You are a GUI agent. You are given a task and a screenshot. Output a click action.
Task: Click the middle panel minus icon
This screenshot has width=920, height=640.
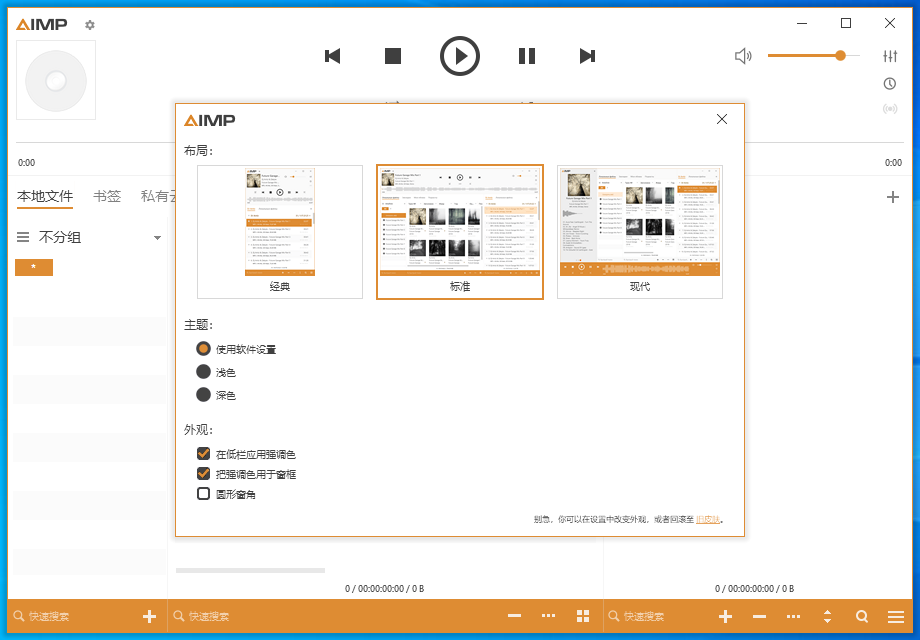coord(515,616)
